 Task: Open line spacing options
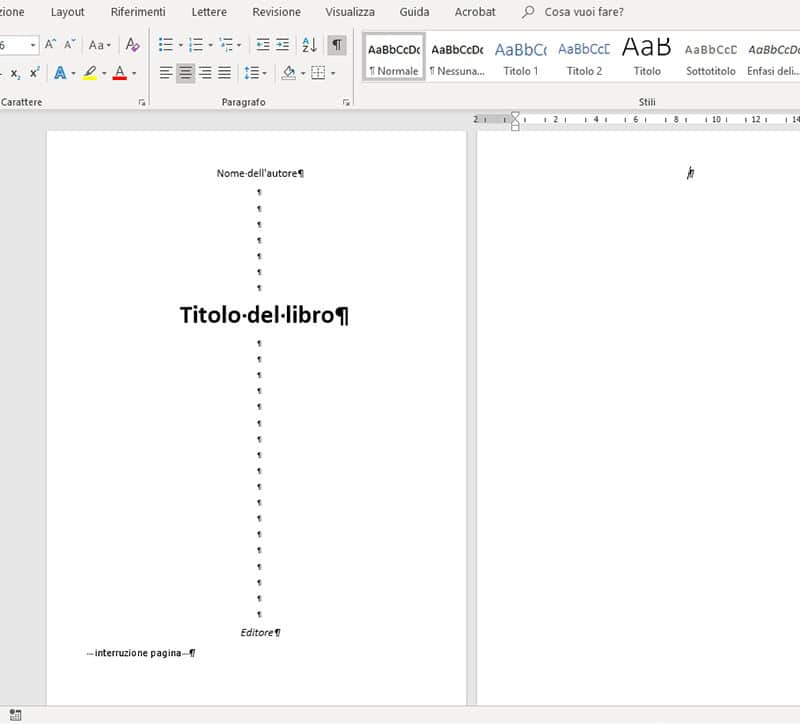[252, 73]
